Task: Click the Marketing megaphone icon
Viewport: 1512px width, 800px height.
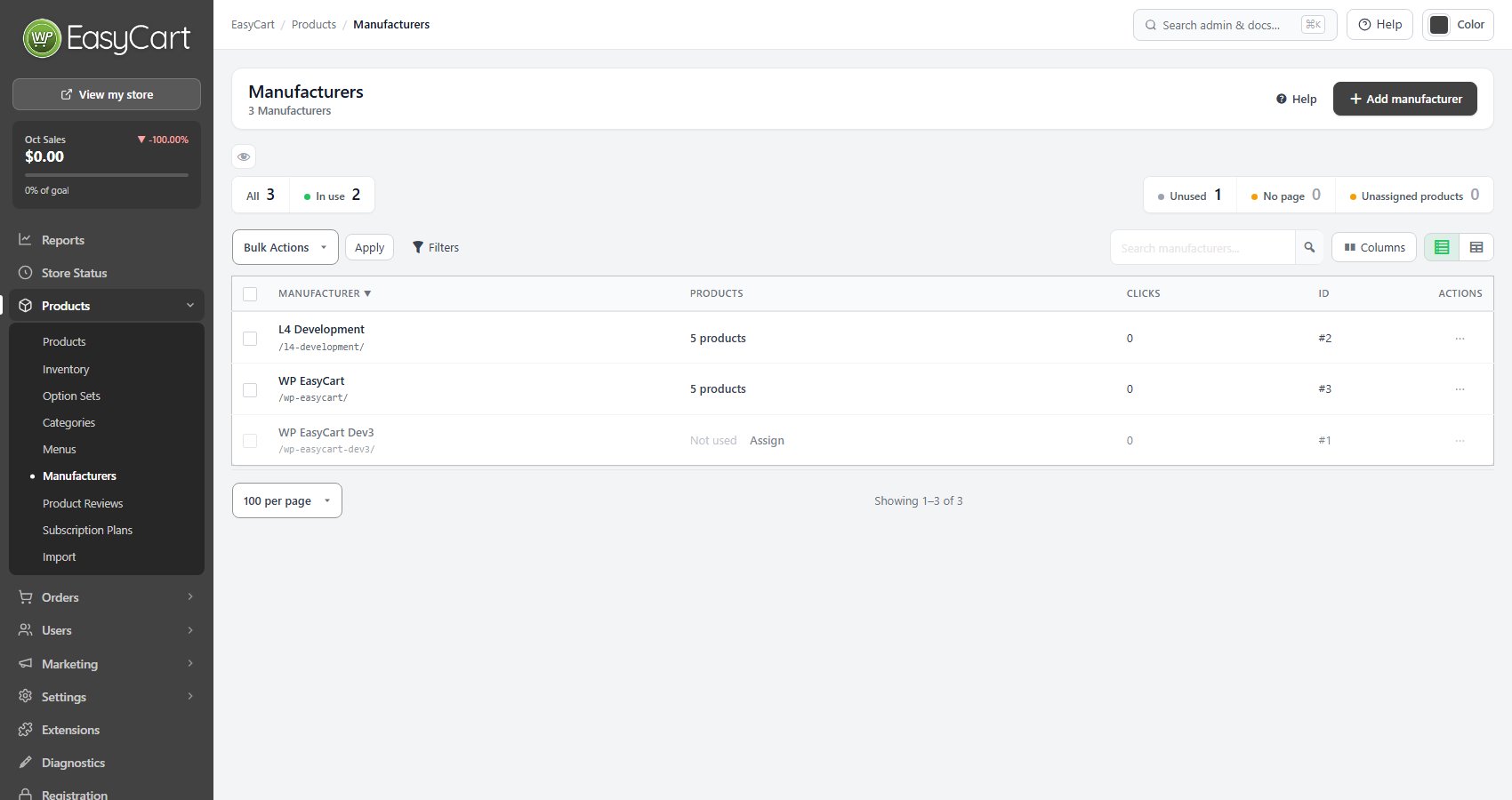Action: 25,663
